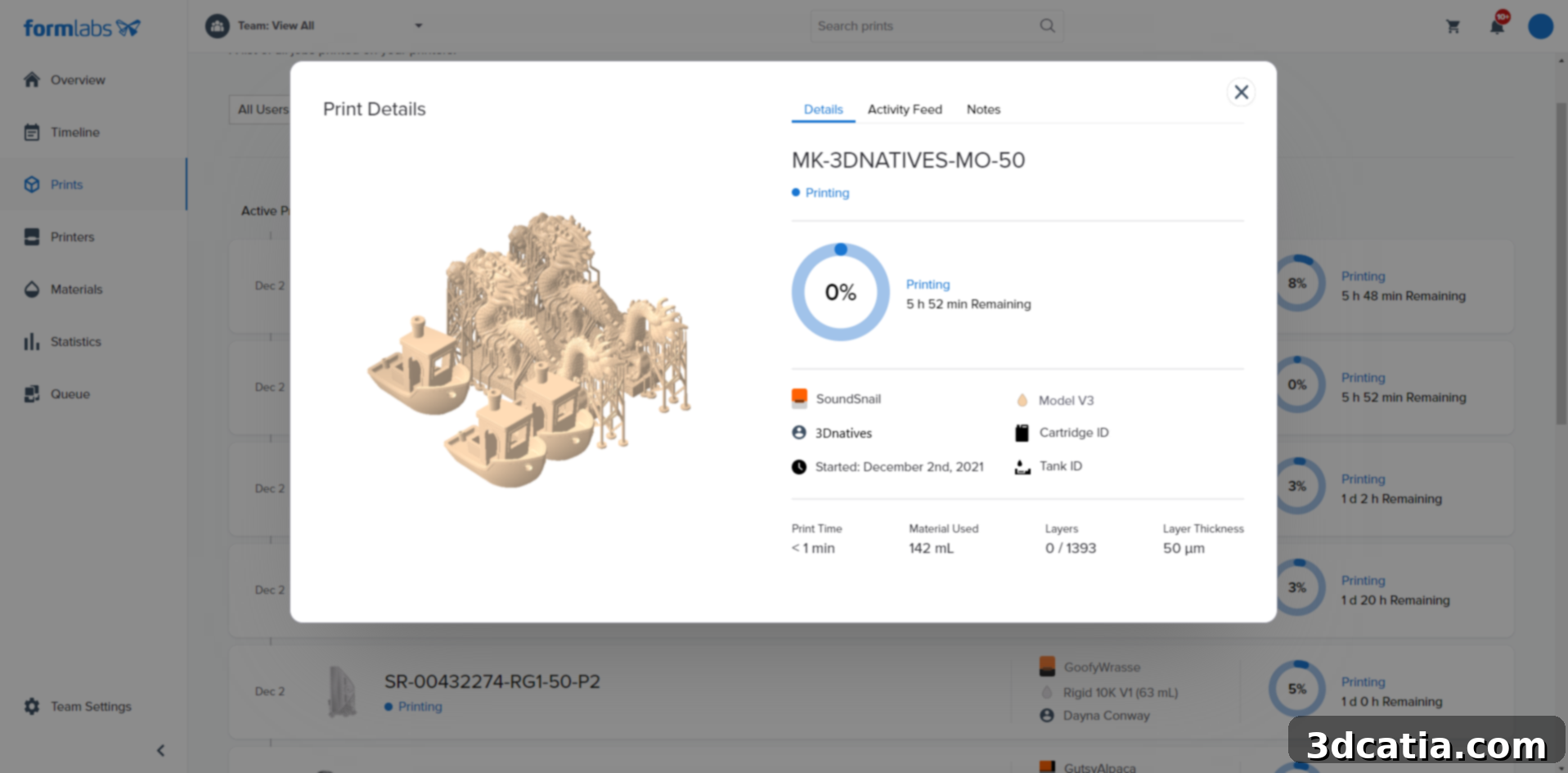
Task: Click the SoundSnail printer icon
Action: click(799, 398)
